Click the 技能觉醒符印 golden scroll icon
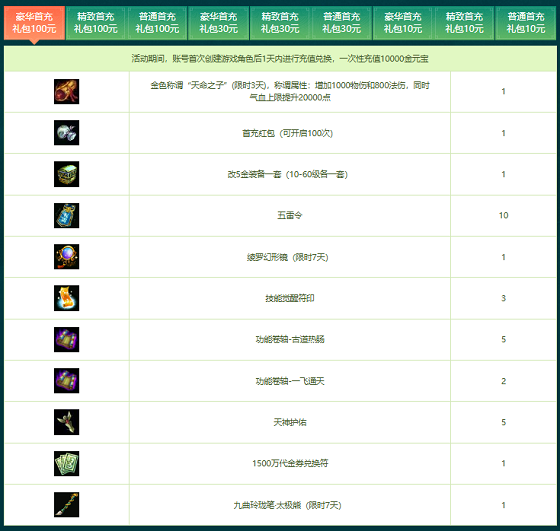 click(66, 298)
